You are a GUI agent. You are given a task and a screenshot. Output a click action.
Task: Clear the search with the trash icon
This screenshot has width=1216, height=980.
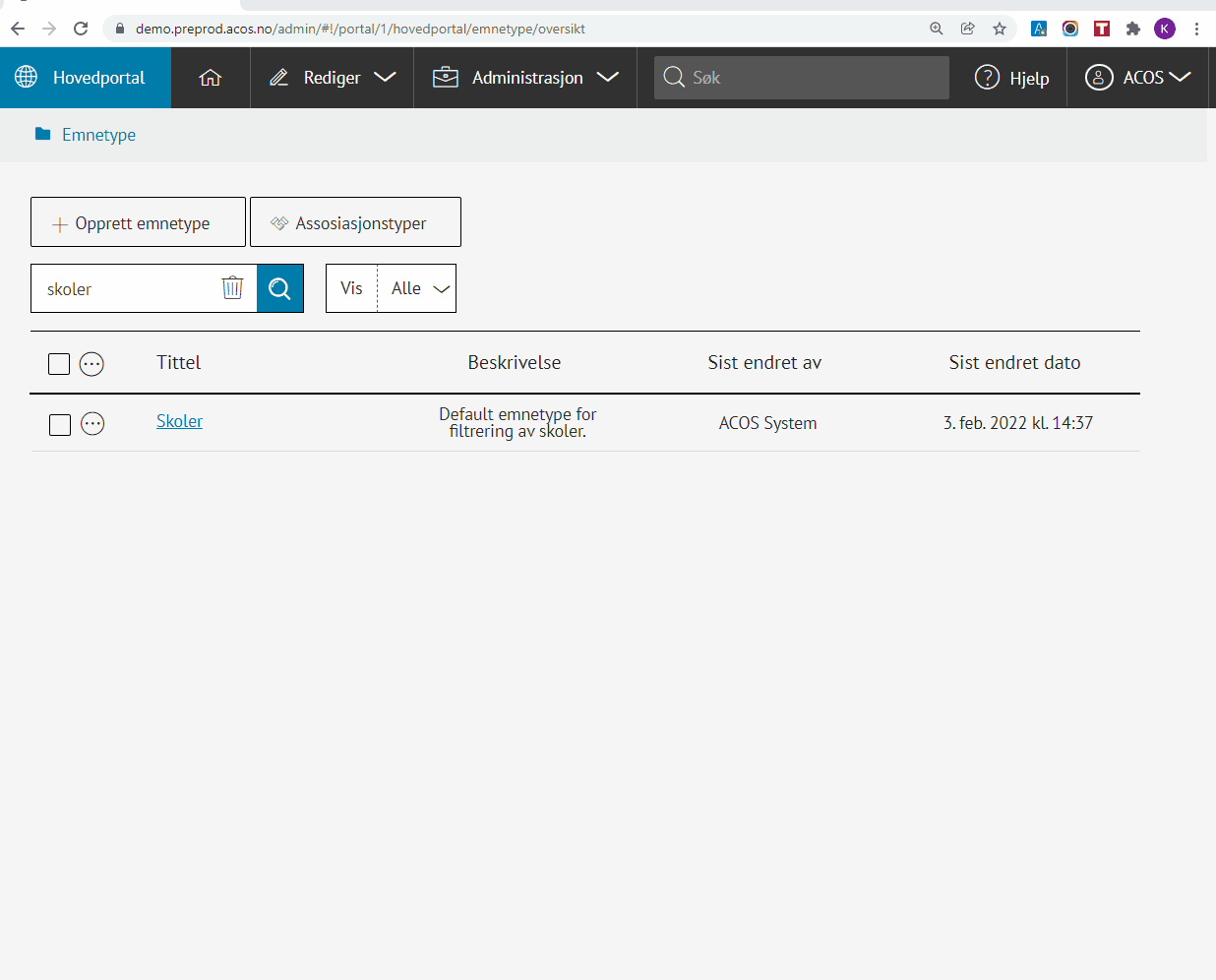coord(232,287)
